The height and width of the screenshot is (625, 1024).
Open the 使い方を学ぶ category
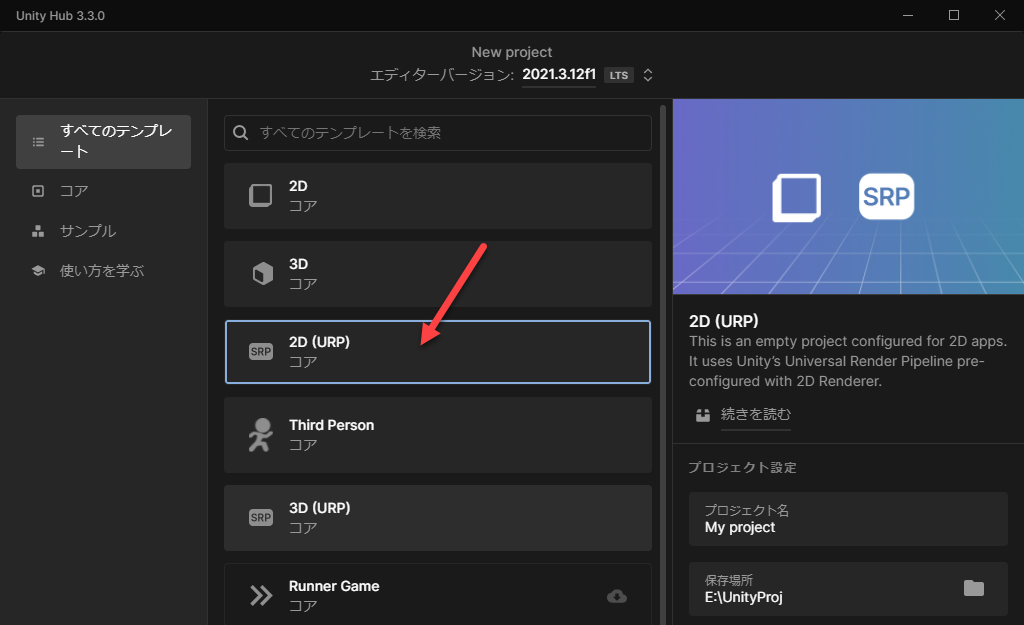coord(102,270)
